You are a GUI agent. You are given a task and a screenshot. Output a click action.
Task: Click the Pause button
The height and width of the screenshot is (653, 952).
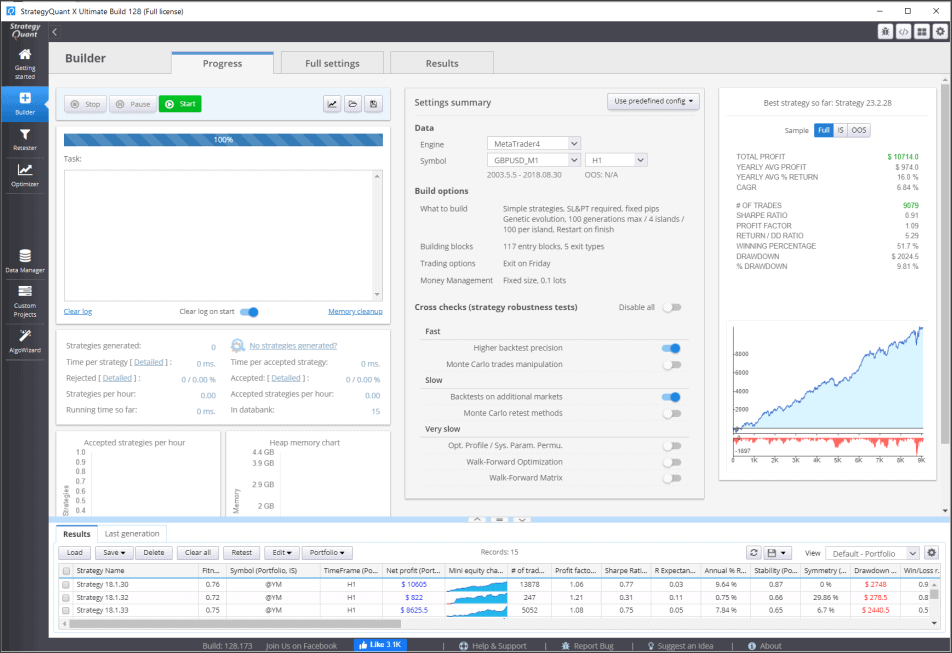coord(133,104)
